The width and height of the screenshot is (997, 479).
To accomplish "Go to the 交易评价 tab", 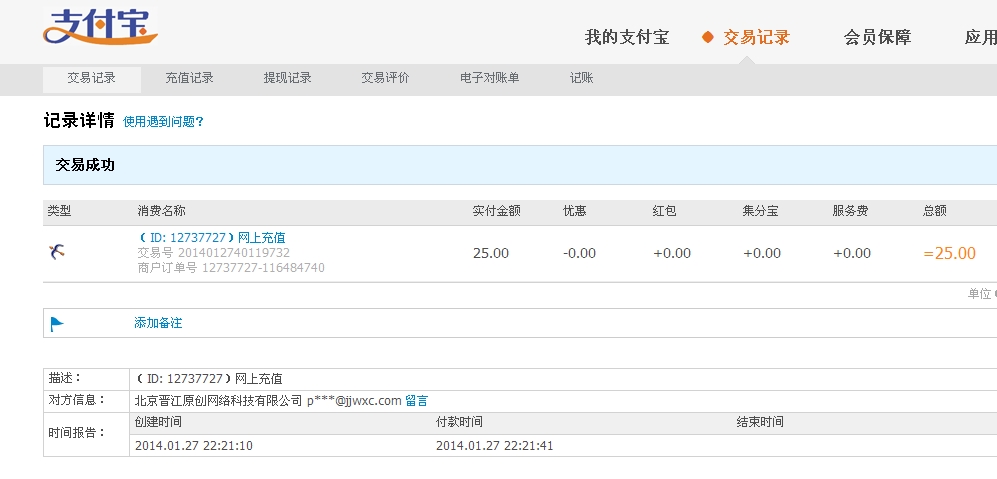I will click(385, 79).
